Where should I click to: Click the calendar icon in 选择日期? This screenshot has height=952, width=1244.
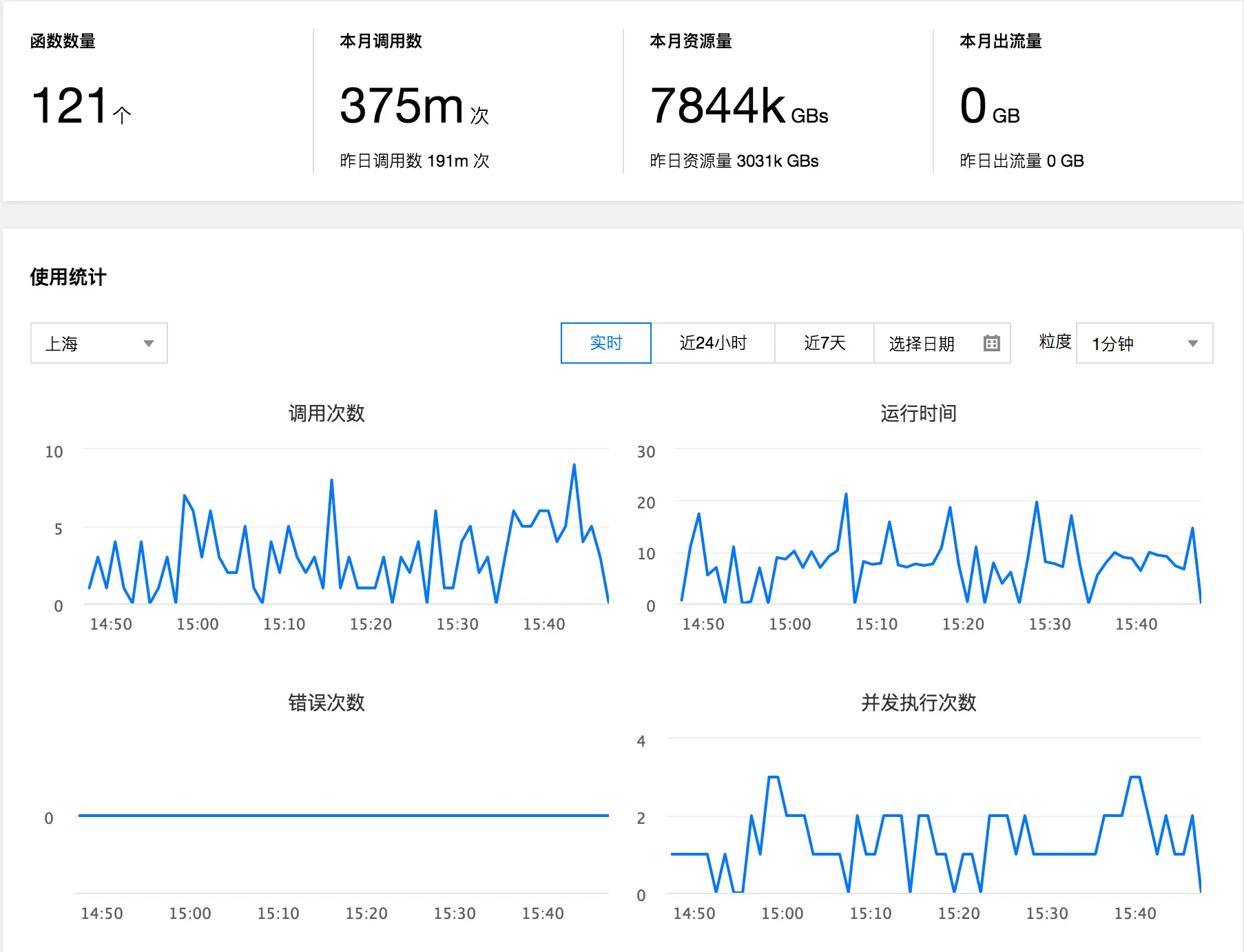(x=991, y=343)
